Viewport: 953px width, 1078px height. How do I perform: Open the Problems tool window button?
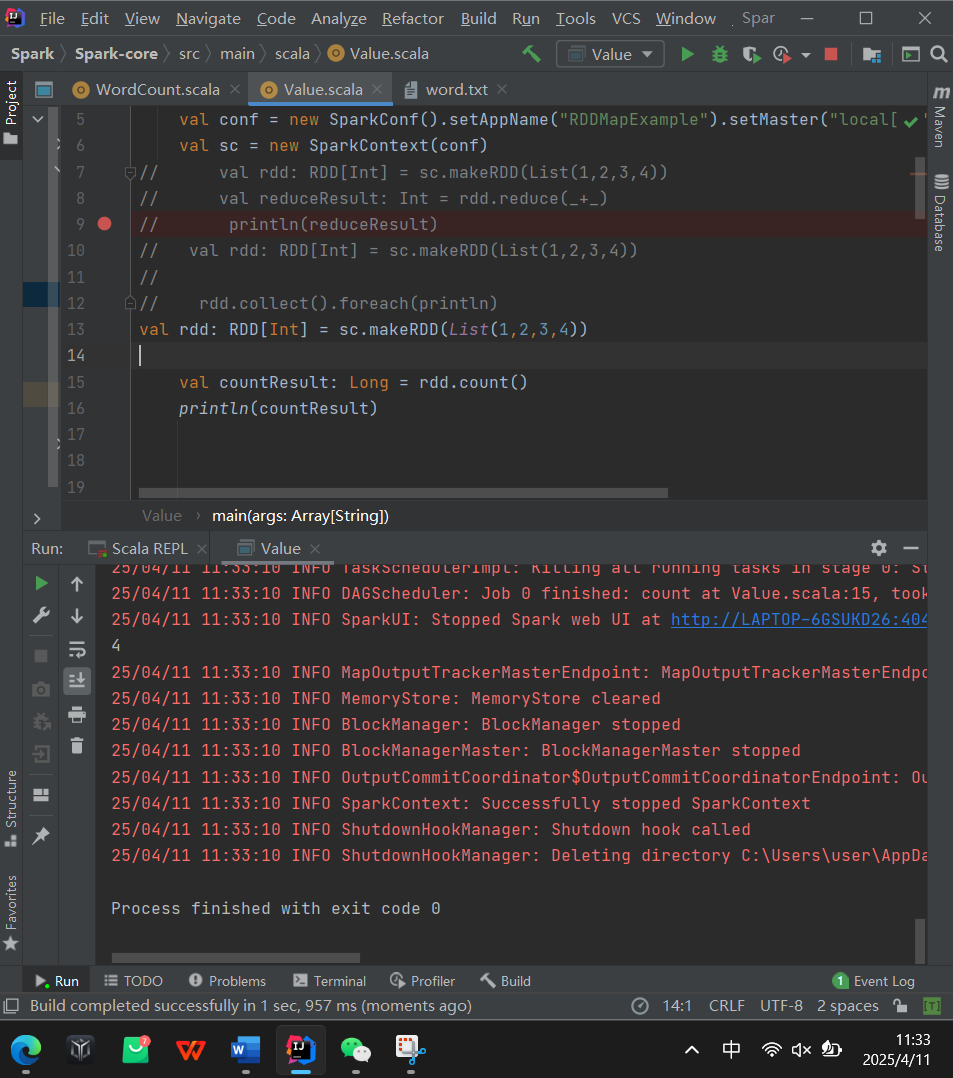(x=227, y=981)
